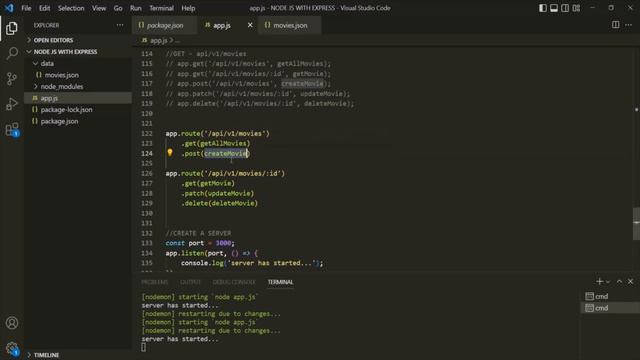Select the second cmd terminal instance
Viewport: 640px width, 360px height.
coord(610,308)
